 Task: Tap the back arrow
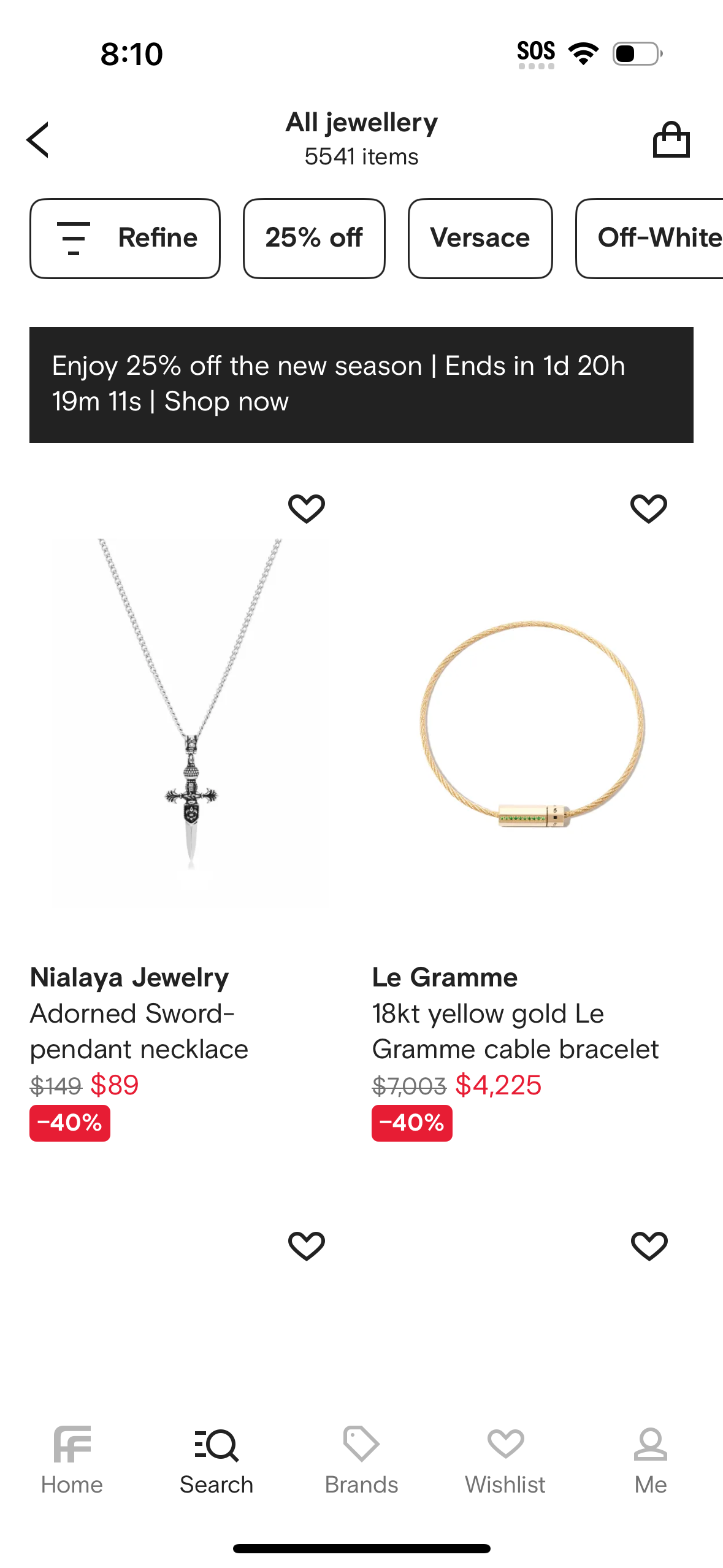[38, 140]
